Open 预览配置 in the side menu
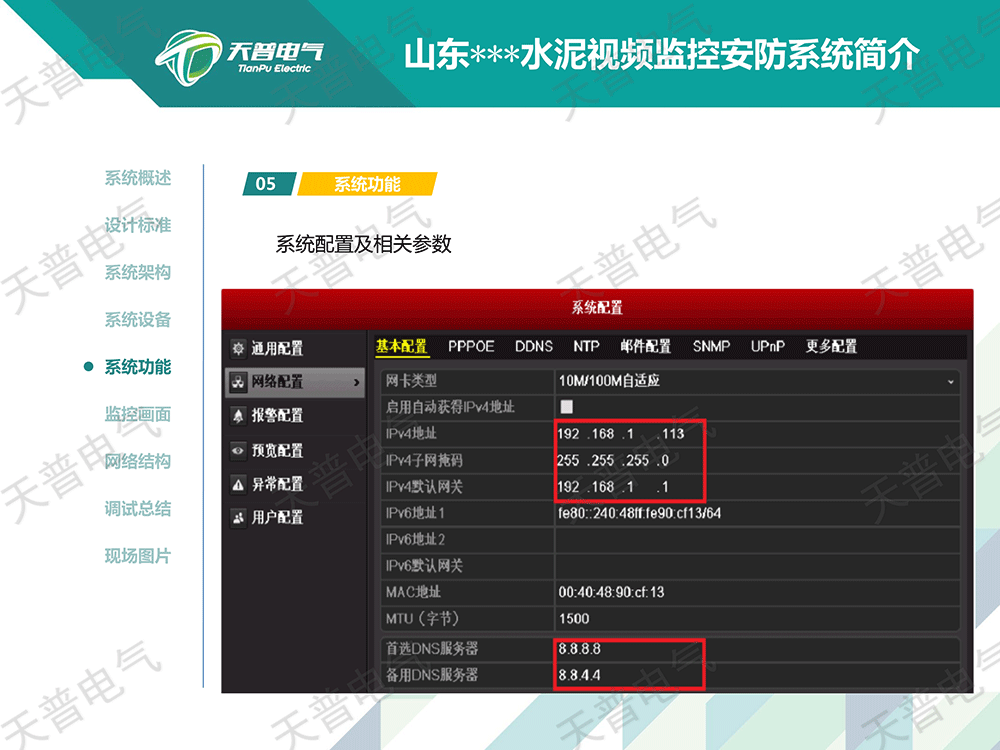This screenshot has height=750, width=1000. click(x=295, y=450)
